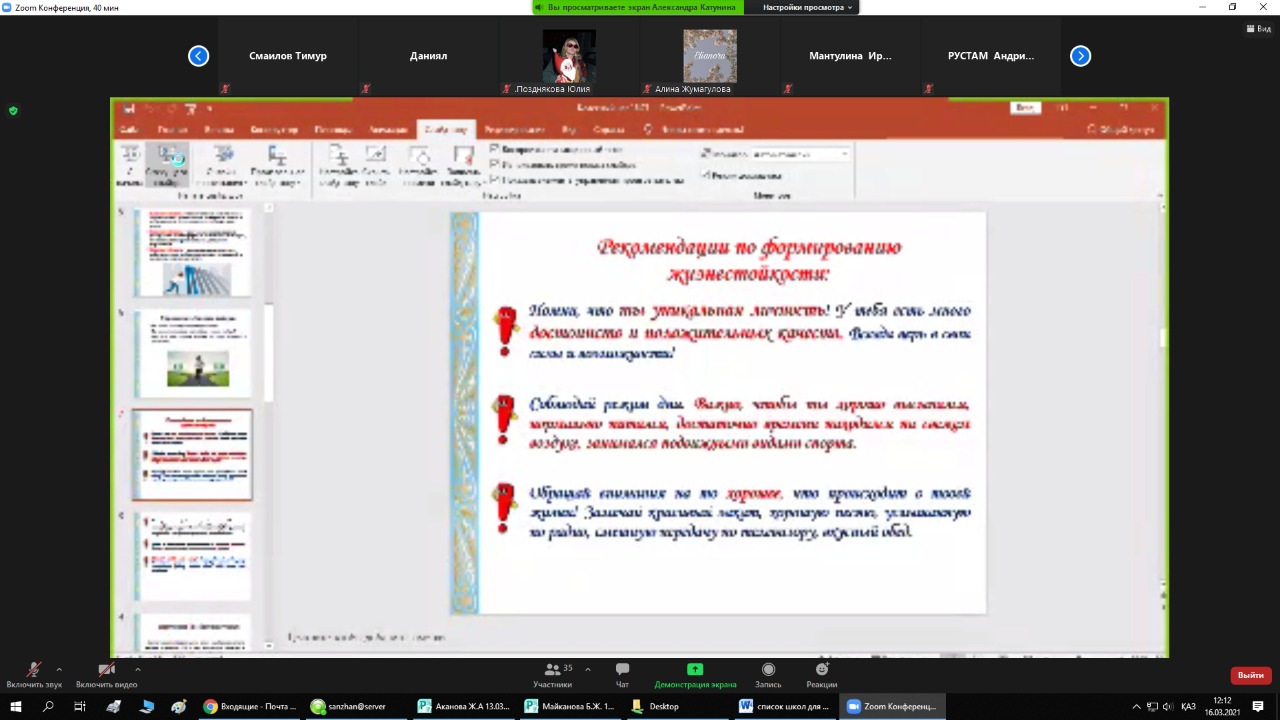
Task: Select РУСТАМ Андри... participant tile
Action: tap(991, 57)
